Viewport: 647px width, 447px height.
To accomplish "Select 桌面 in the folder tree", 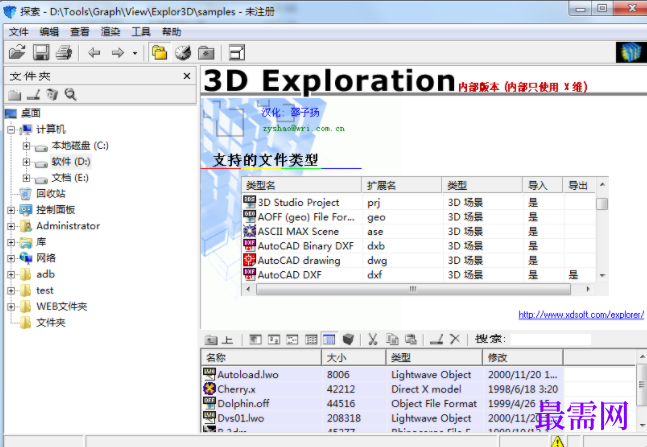I will point(31,113).
